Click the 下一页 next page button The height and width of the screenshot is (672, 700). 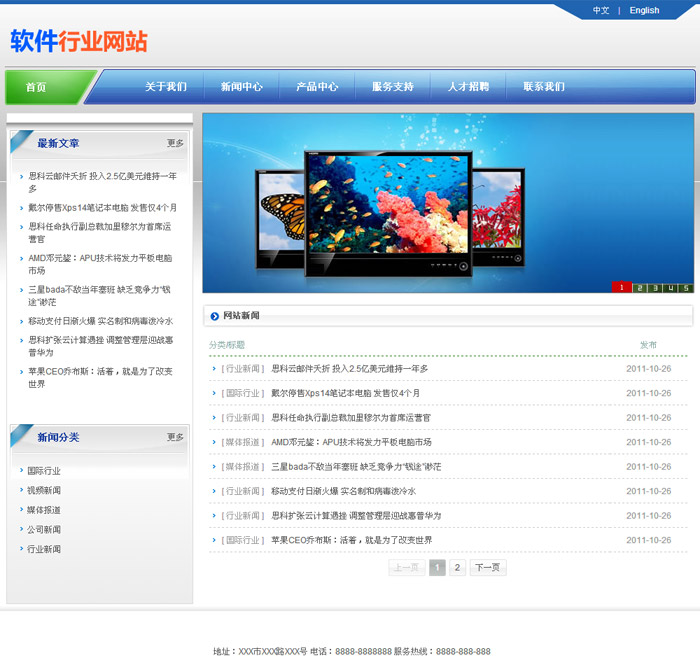[x=487, y=568]
